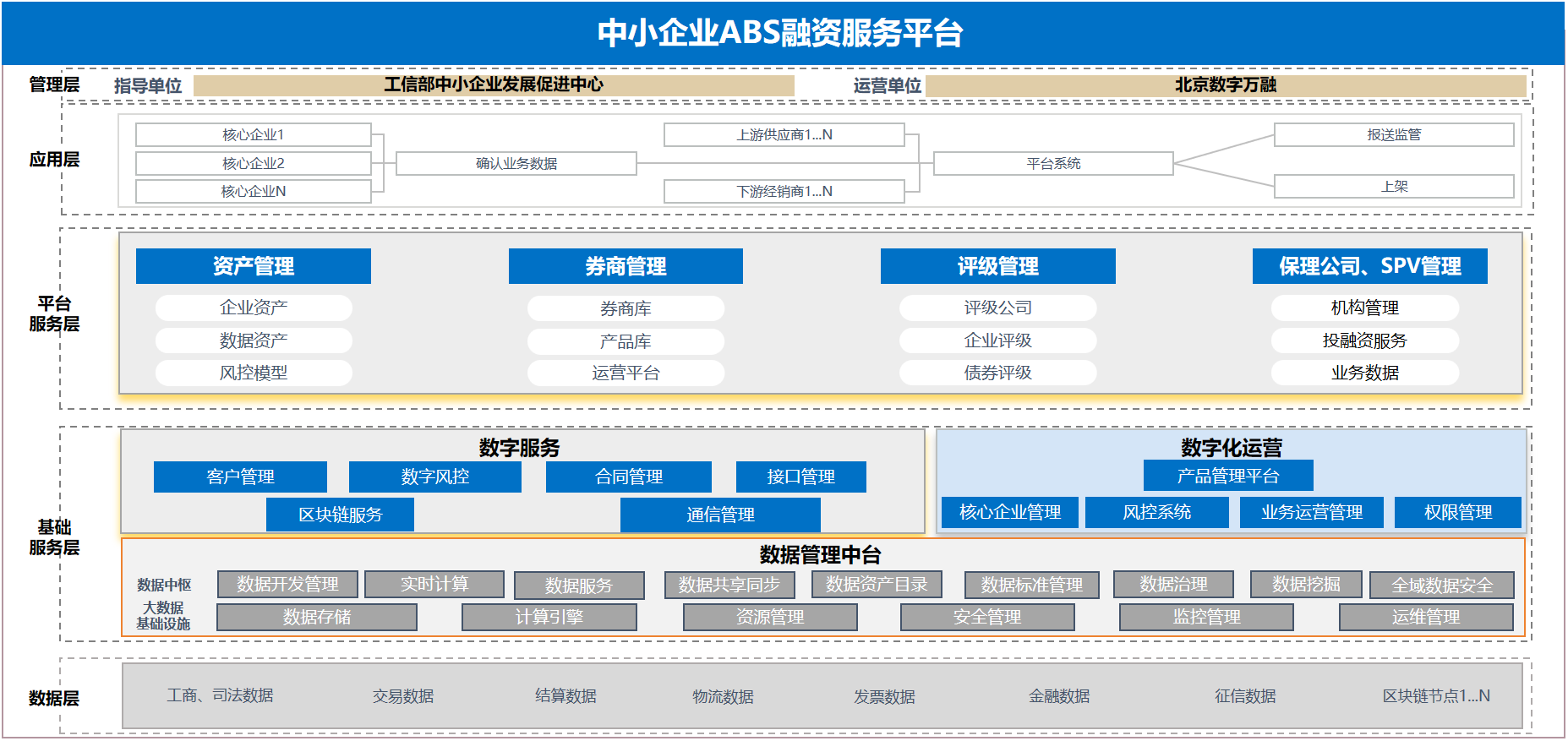Select the 企业资产 pill
The image size is (1568, 741).
point(254,308)
